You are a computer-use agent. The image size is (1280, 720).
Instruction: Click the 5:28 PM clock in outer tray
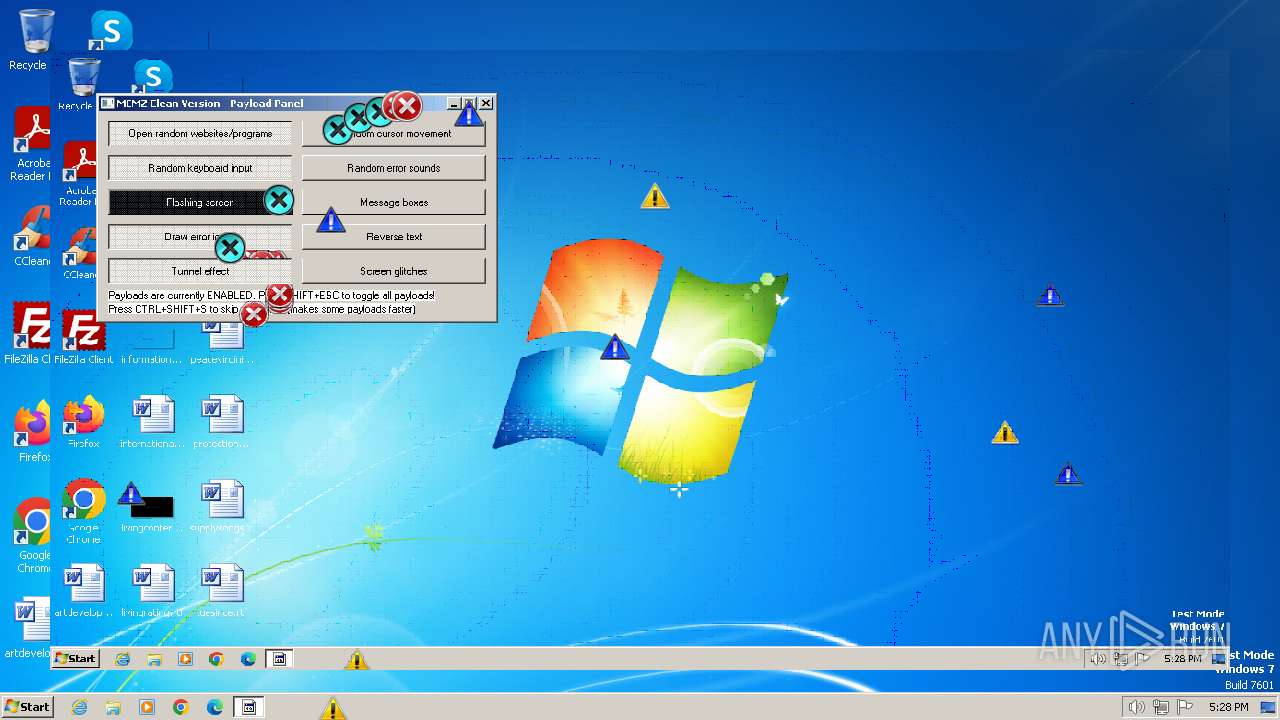tap(1228, 707)
